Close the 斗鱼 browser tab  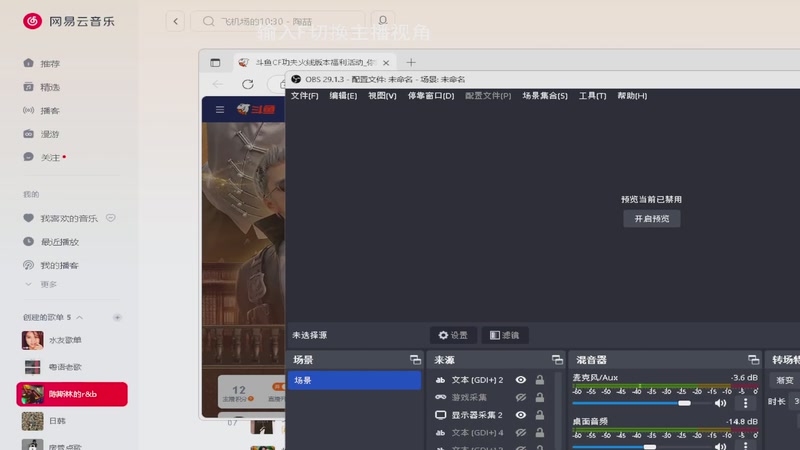click(386, 63)
